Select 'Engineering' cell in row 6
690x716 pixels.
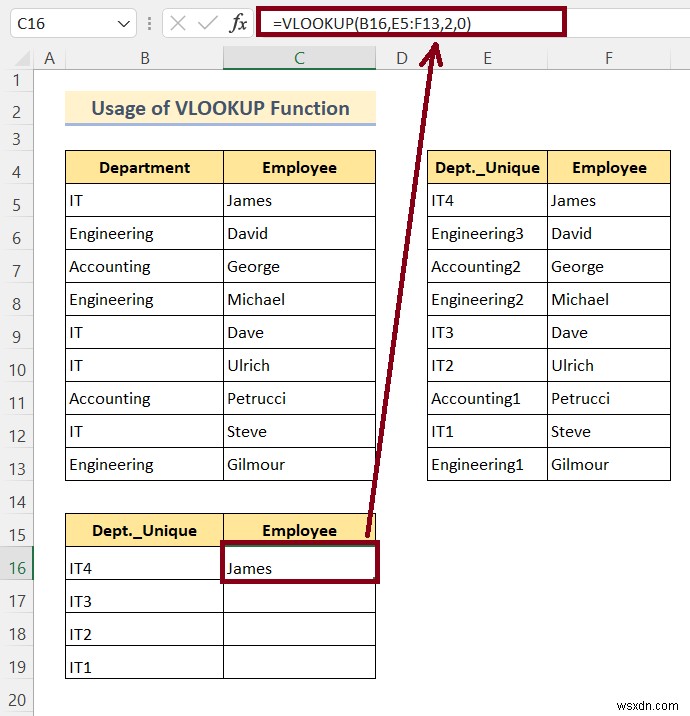[x=144, y=233]
